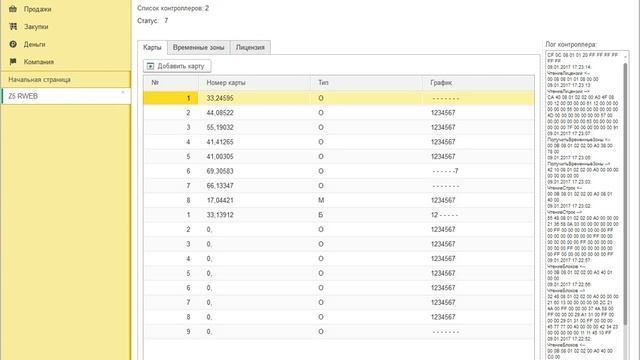Sort by the График column header
This screenshot has height=360, width=640.
tap(478, 83)
